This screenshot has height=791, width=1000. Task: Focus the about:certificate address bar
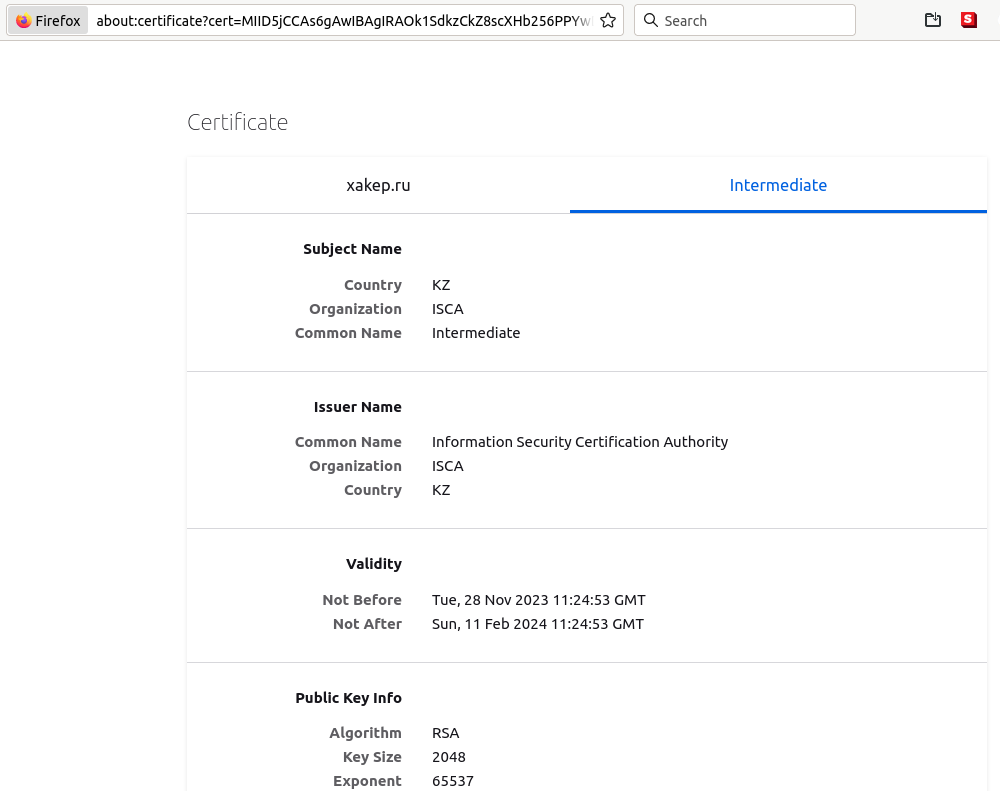point(342,21)
